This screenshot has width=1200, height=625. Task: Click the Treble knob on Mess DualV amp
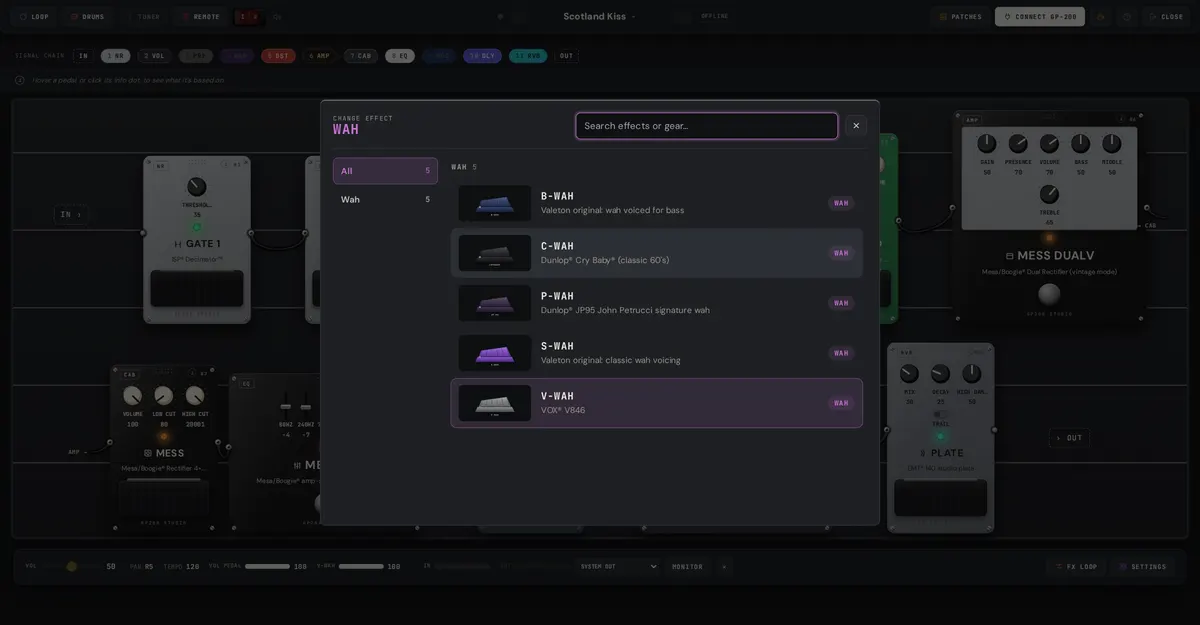coord(1049,194)
